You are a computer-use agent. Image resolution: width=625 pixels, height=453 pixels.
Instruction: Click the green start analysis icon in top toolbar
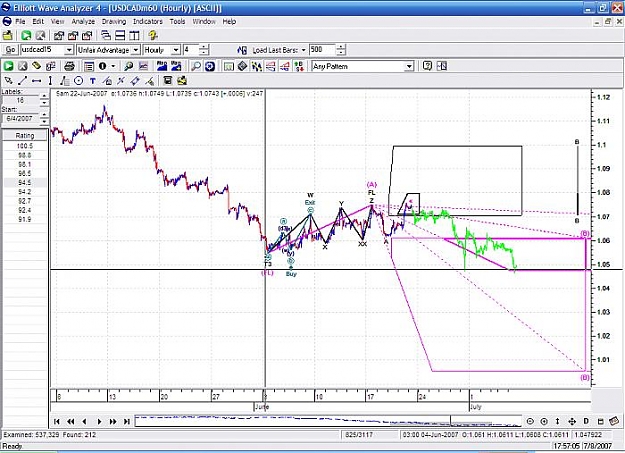tap(26, 35)
